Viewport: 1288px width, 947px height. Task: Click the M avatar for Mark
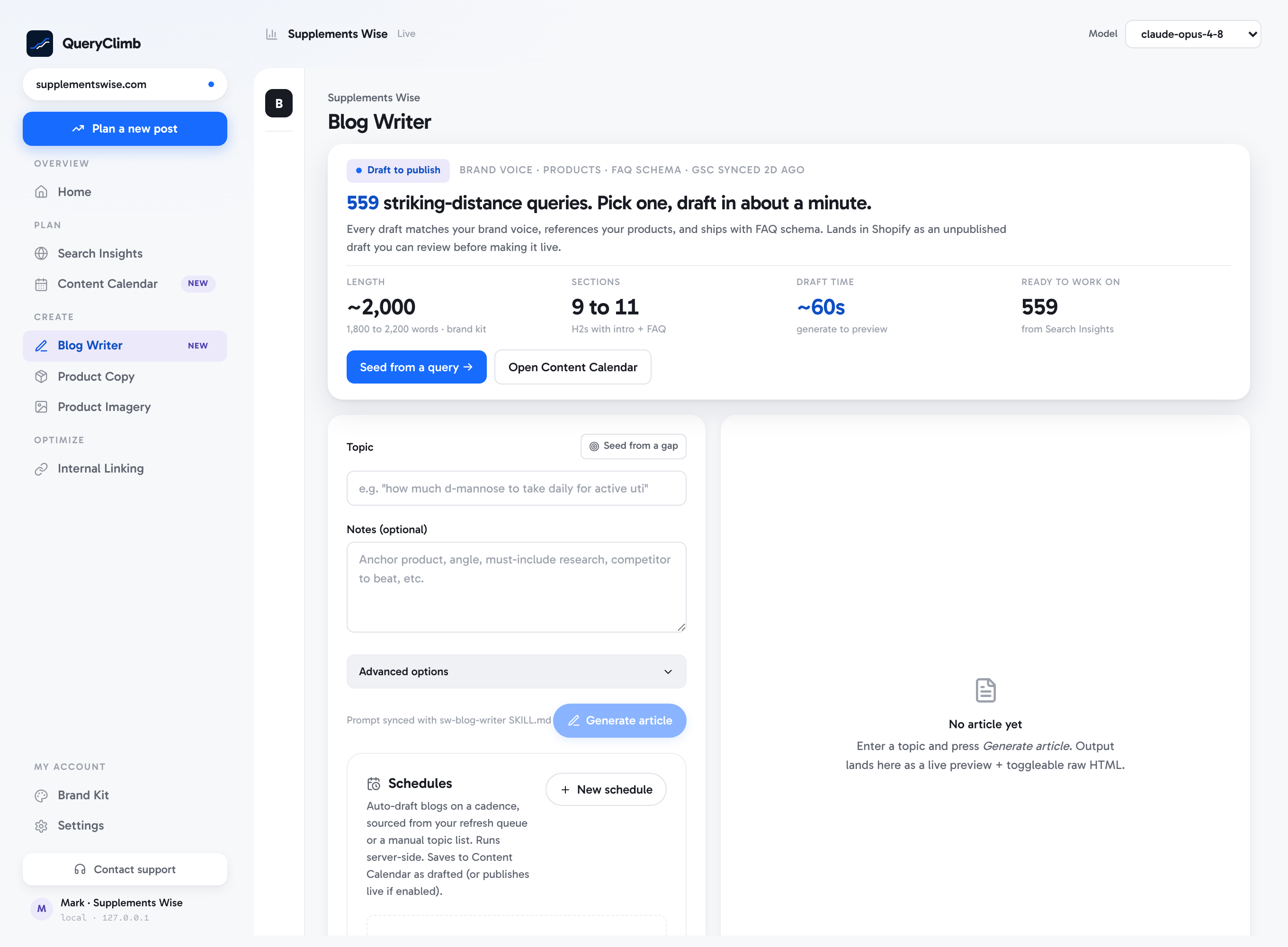(x=42, y=909)
